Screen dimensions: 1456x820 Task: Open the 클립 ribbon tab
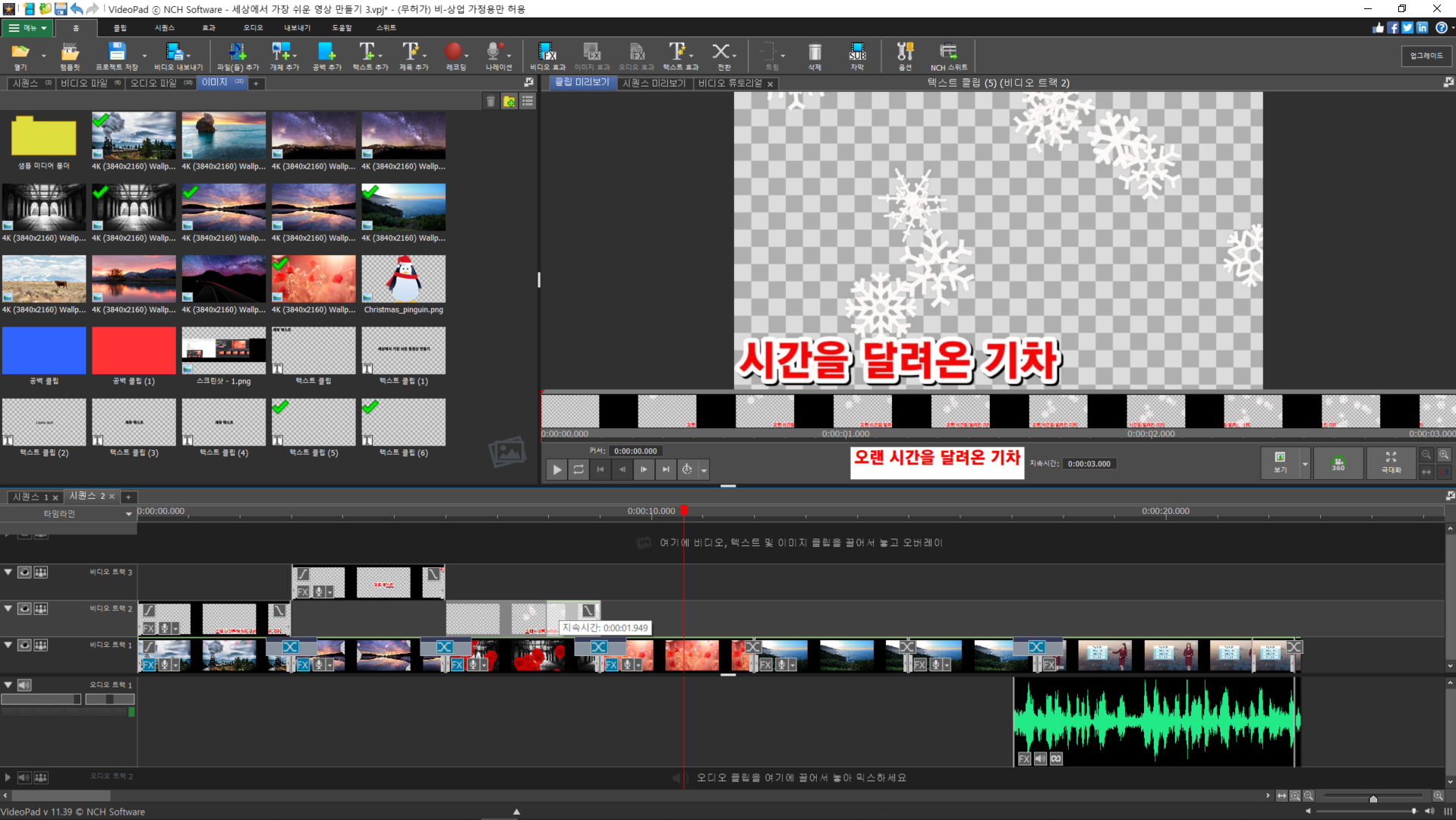[x=120, y=28]
